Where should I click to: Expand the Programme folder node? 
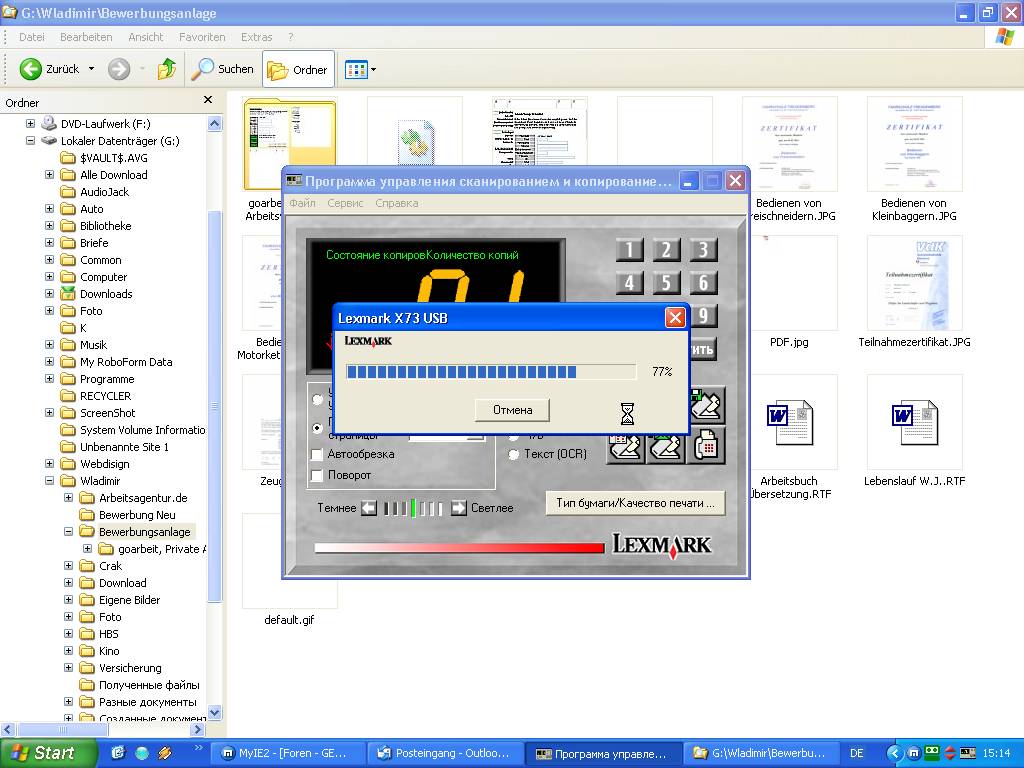(x=49, y=378)
